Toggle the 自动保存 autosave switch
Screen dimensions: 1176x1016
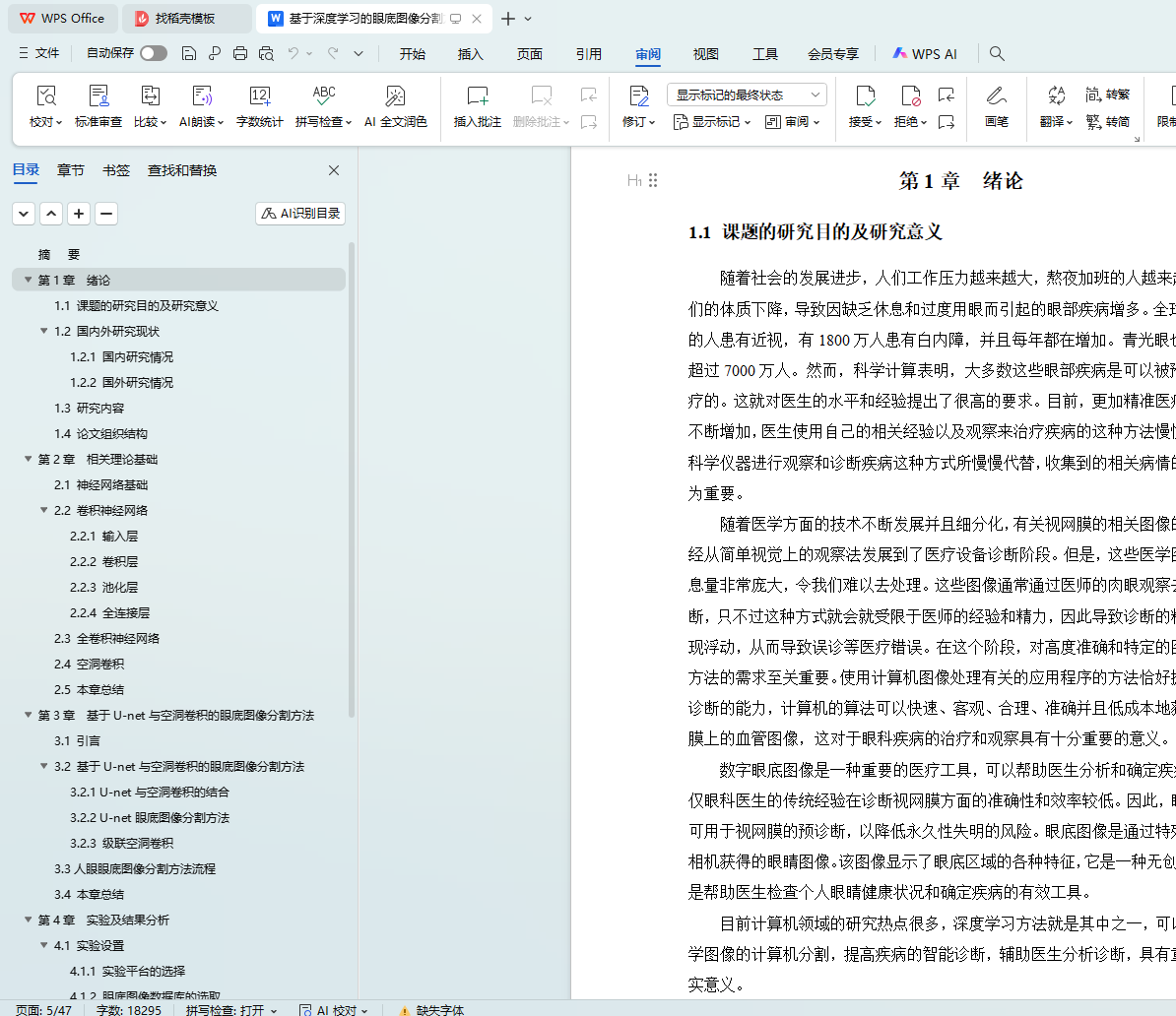(154, 53)
